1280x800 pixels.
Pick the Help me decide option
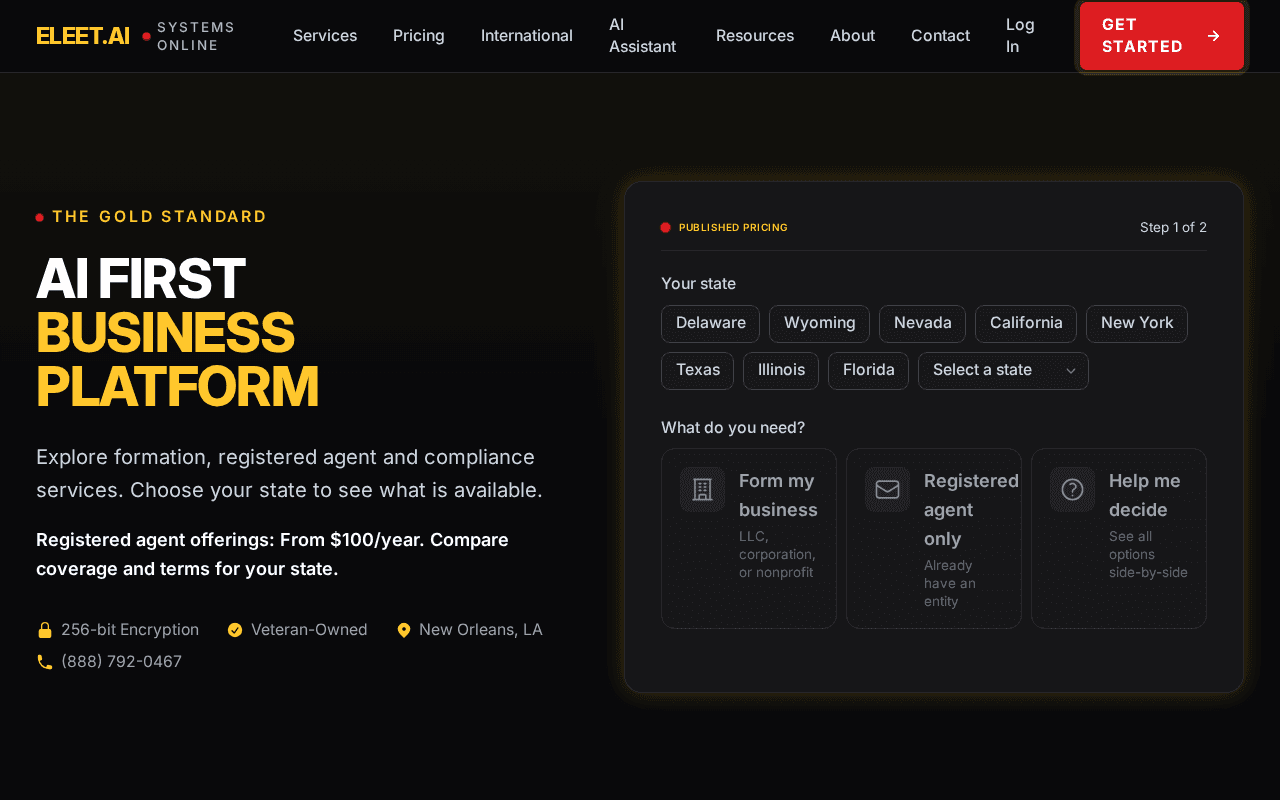click(1119, 539)
